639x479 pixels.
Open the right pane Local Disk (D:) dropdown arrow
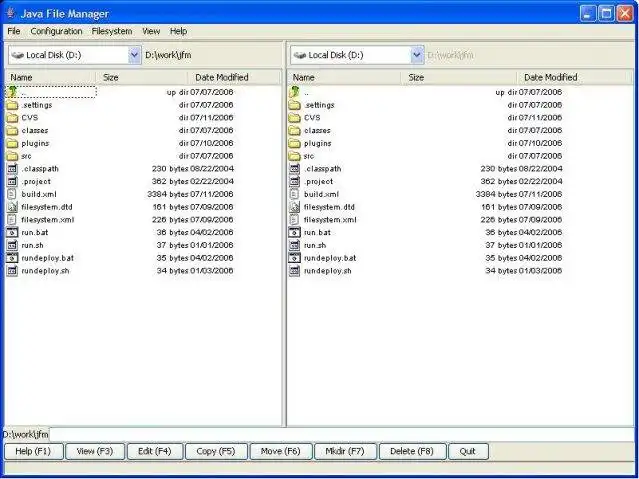point(417,55)
